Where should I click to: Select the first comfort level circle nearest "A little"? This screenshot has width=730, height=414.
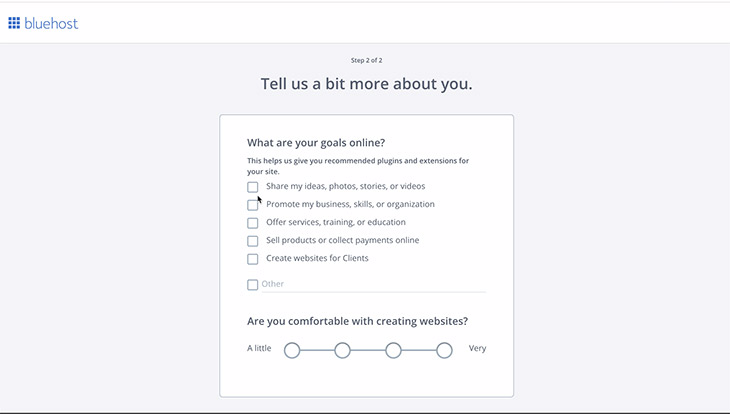point(292,350)
